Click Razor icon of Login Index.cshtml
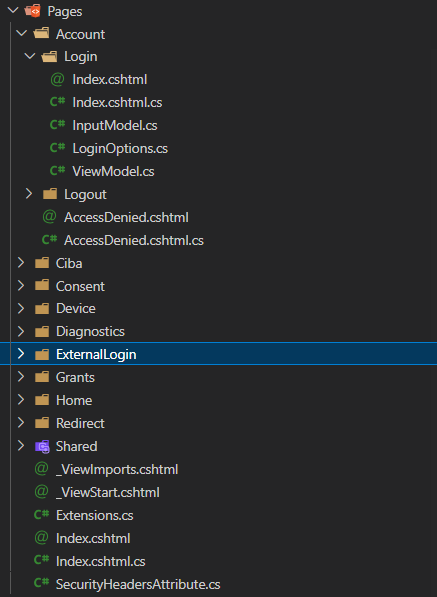437x597 pixels. (57, 80)
